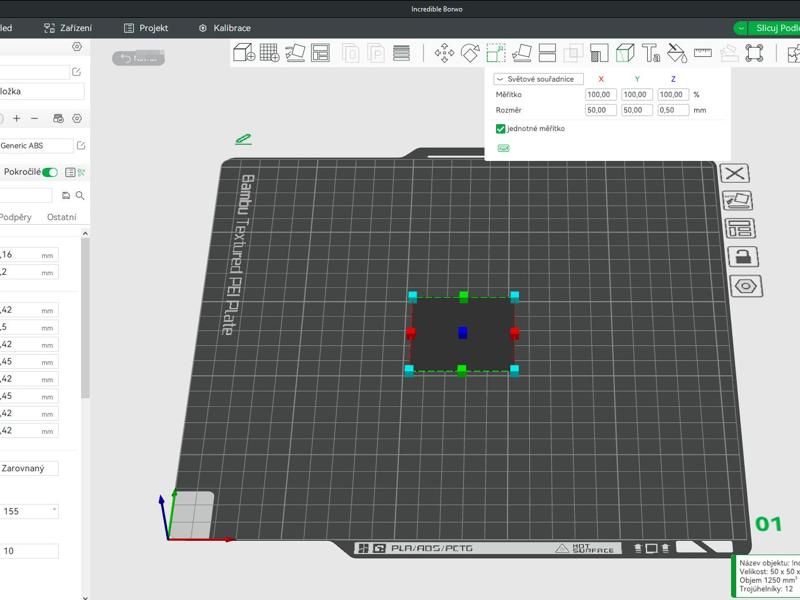Click the settings scrollbar up arrow
This screenshot has width=800, height=600.
click(x=85, y=233)
